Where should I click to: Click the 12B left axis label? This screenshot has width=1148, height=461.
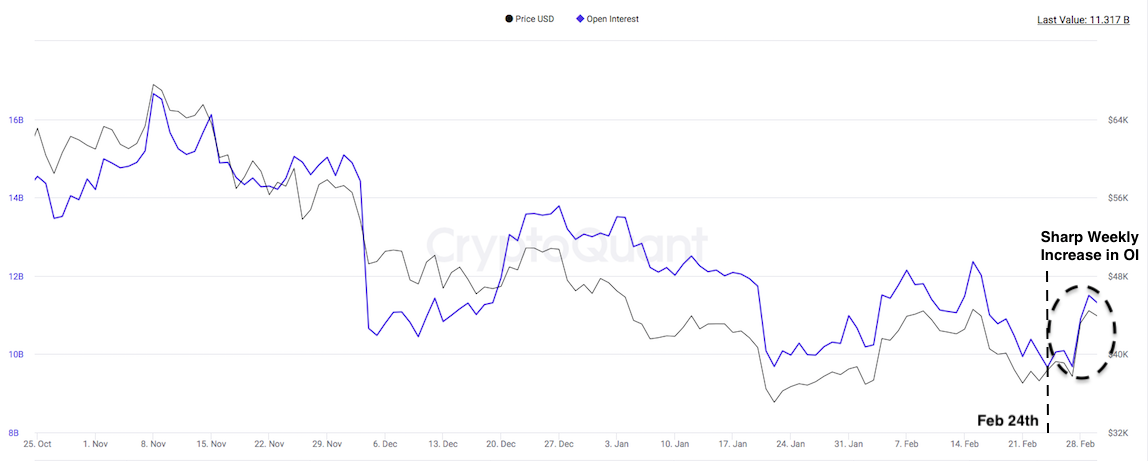16,277
